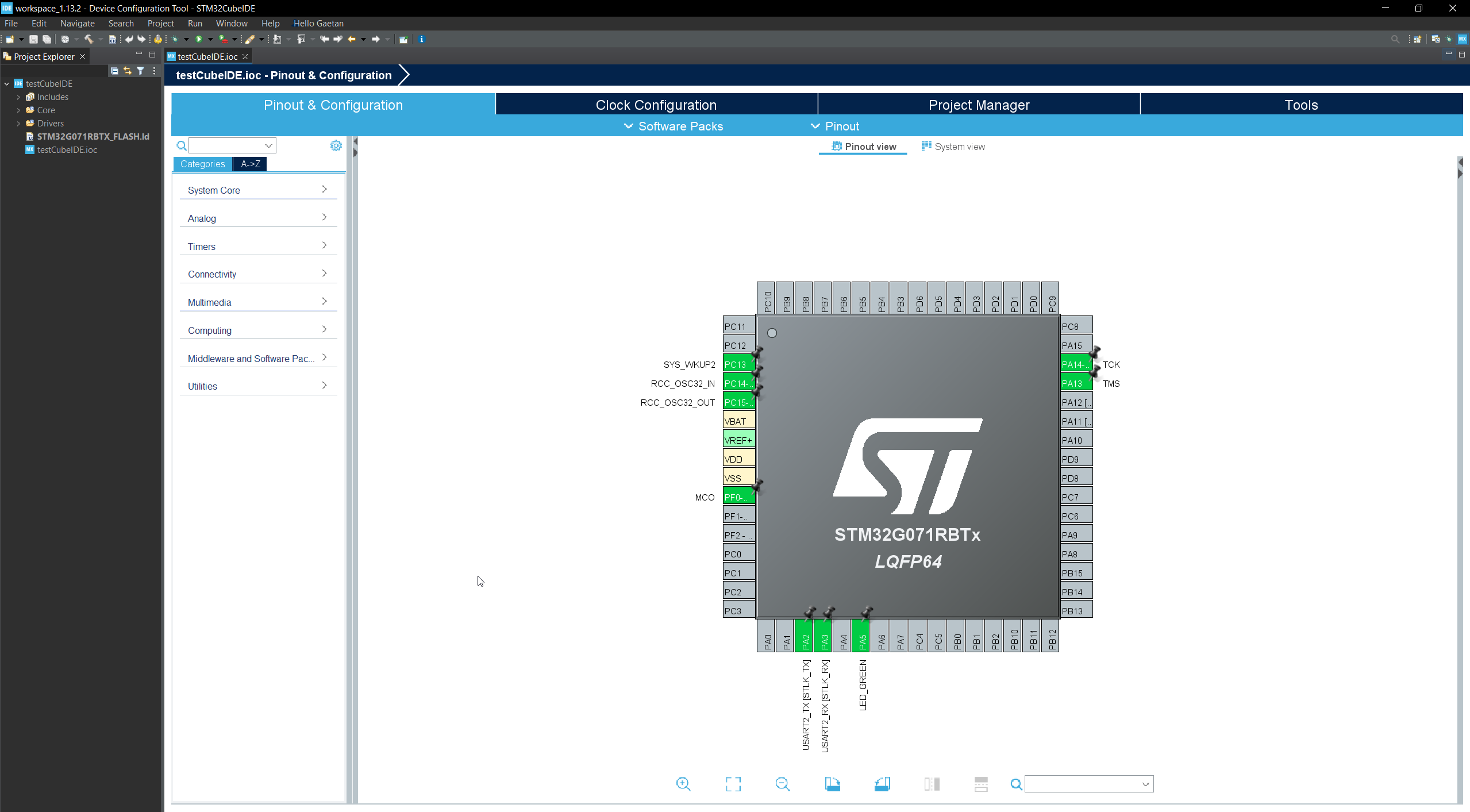Open the pinout search settings gear
The height and width of the screenshot is (812, 1470).
pos(336,145)
